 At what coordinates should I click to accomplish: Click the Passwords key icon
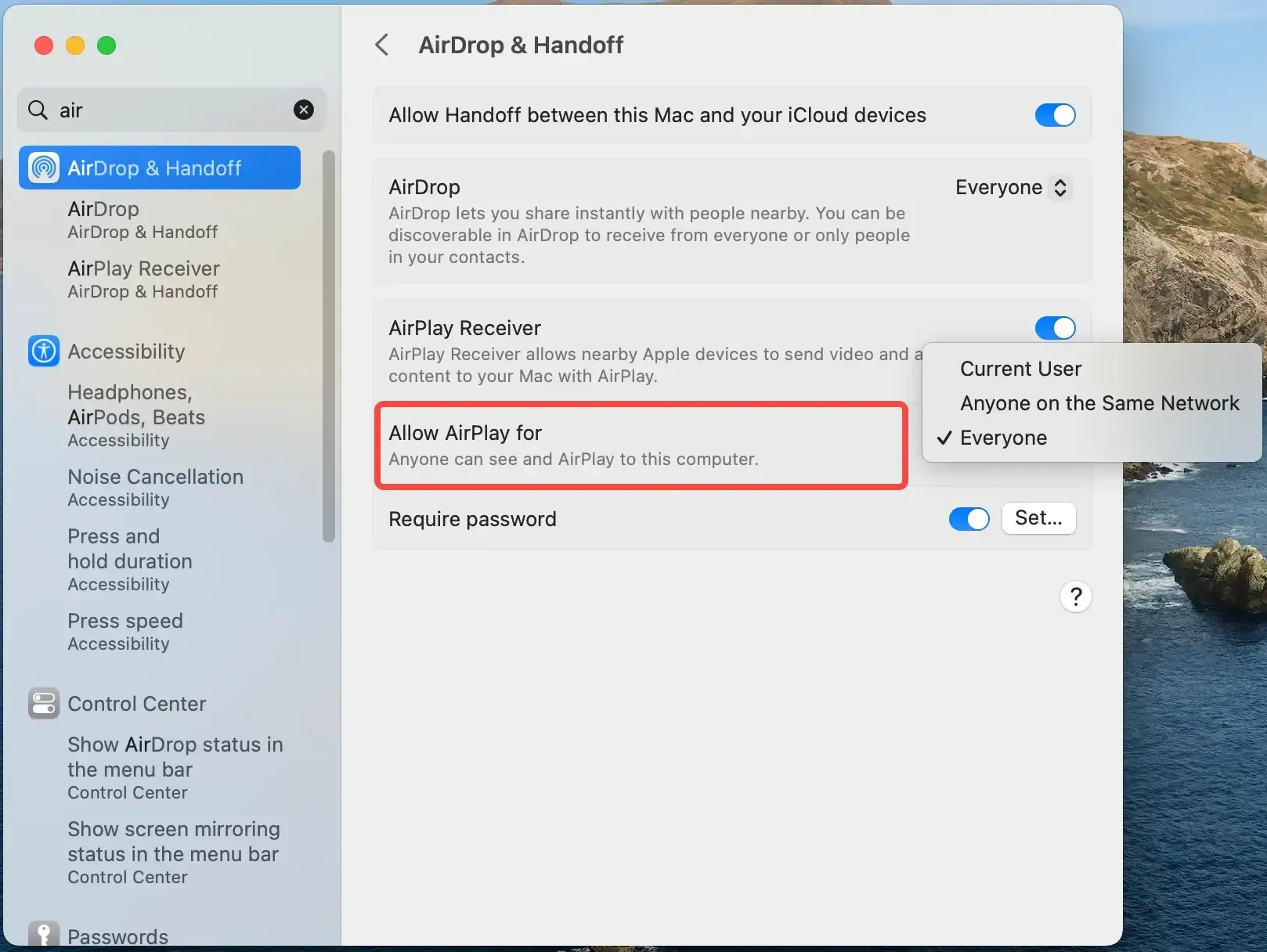click(x=44, y=935)
